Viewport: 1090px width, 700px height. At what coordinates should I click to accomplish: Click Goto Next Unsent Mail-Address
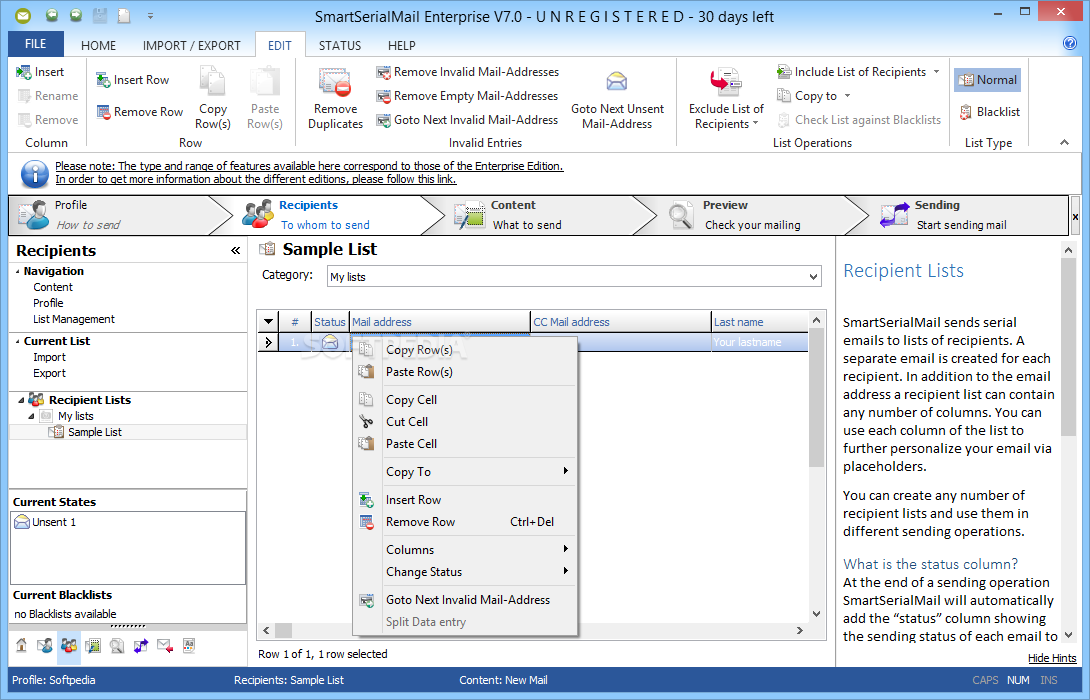click(x=617, y=98)
